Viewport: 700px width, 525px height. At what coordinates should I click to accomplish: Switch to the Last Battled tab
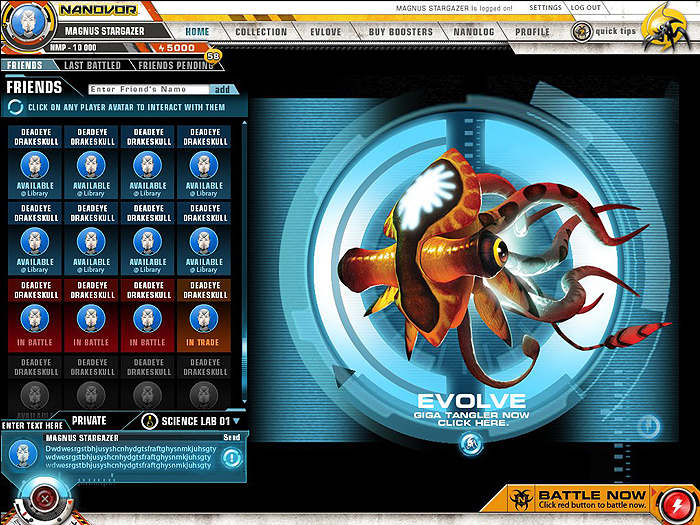tap(92, 66)
